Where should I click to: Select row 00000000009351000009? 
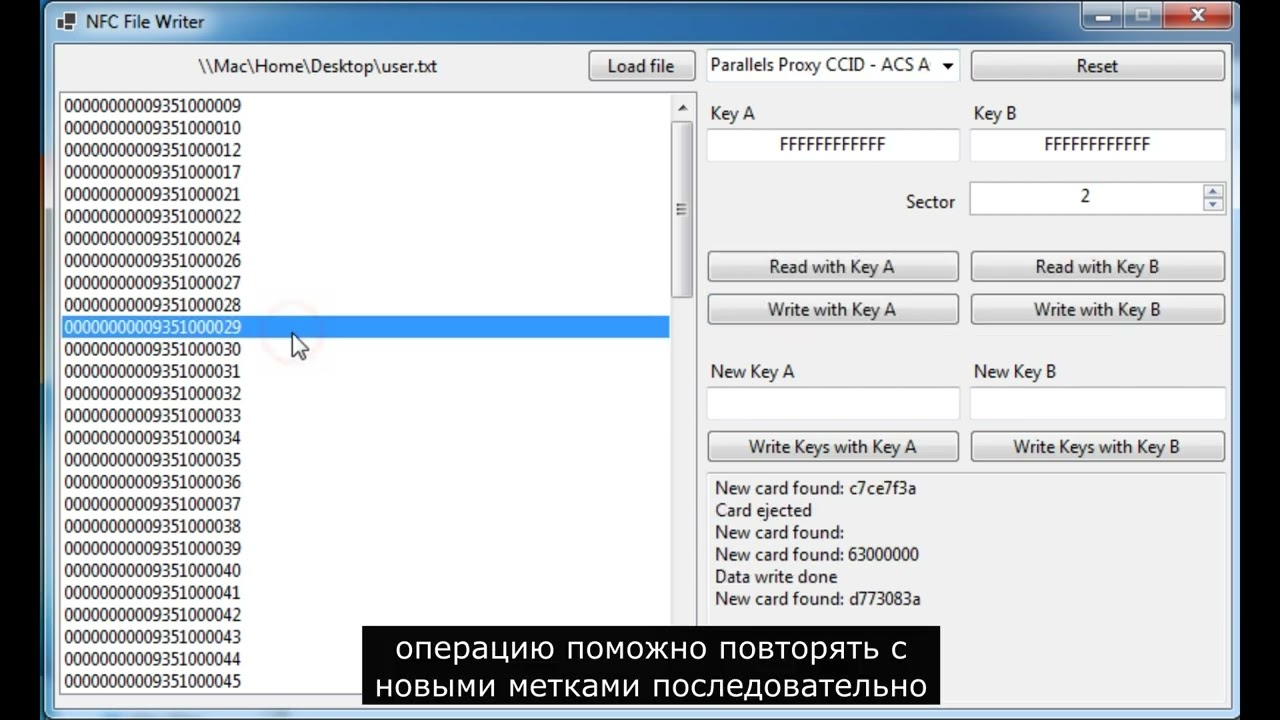pos(365,106)
